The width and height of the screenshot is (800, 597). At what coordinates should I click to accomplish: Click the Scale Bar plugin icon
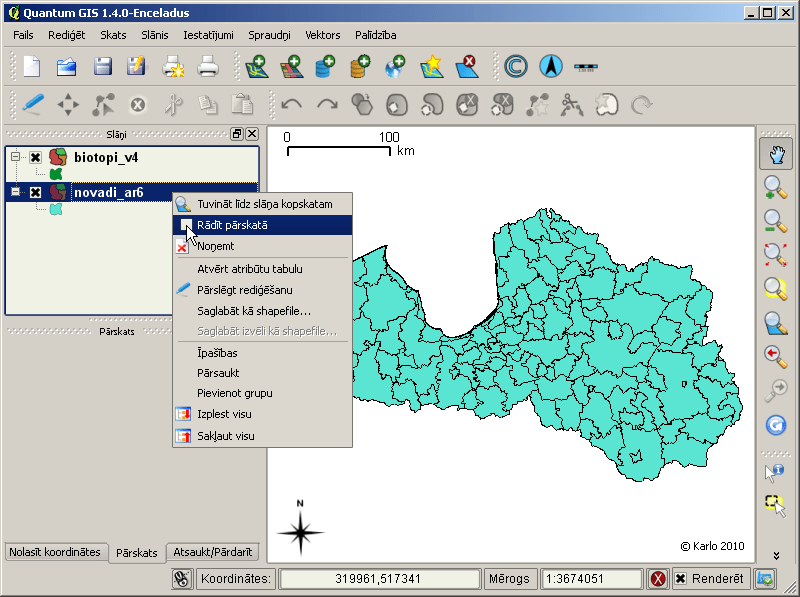(586, 67)
